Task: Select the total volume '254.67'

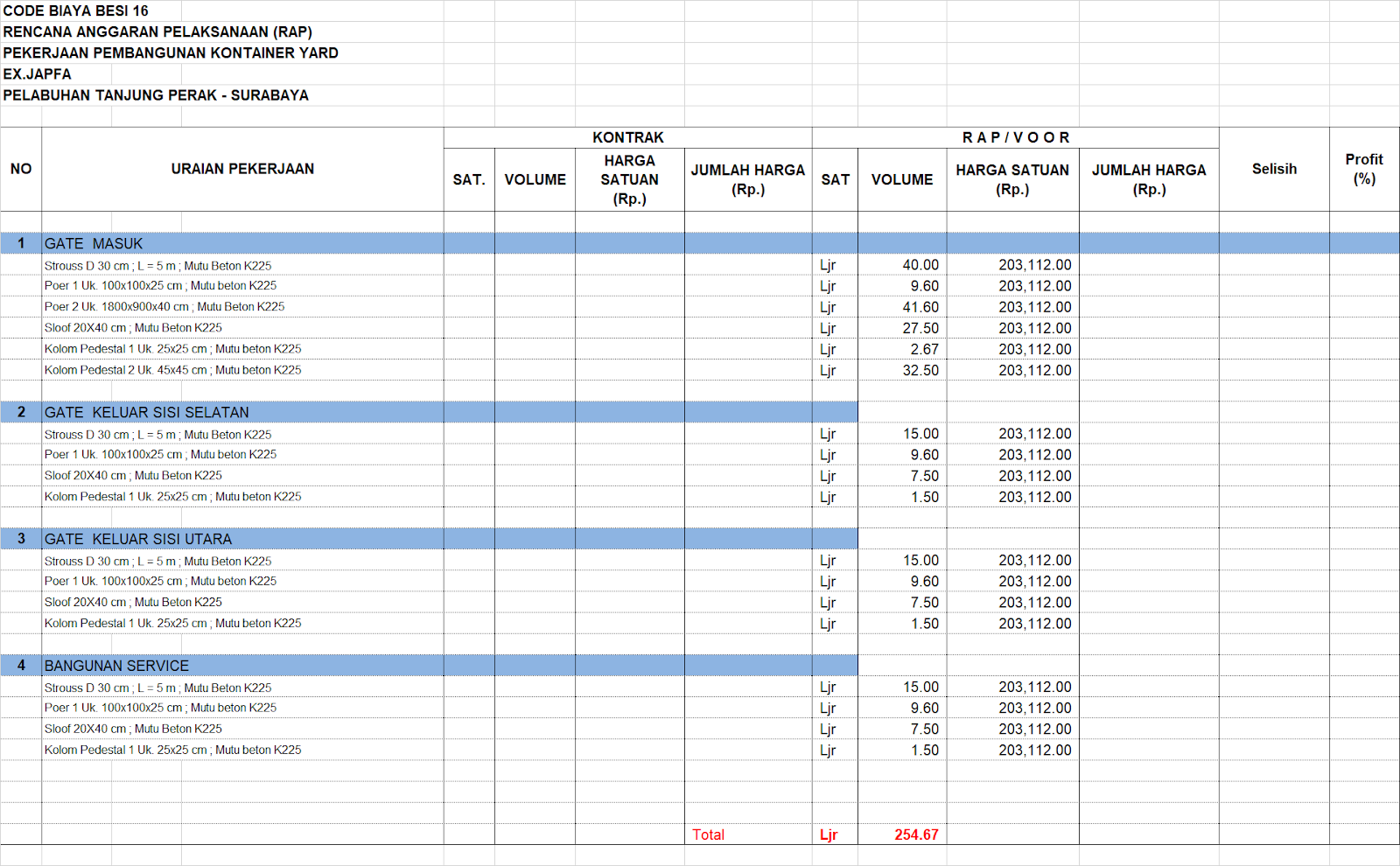Action: 916,835
